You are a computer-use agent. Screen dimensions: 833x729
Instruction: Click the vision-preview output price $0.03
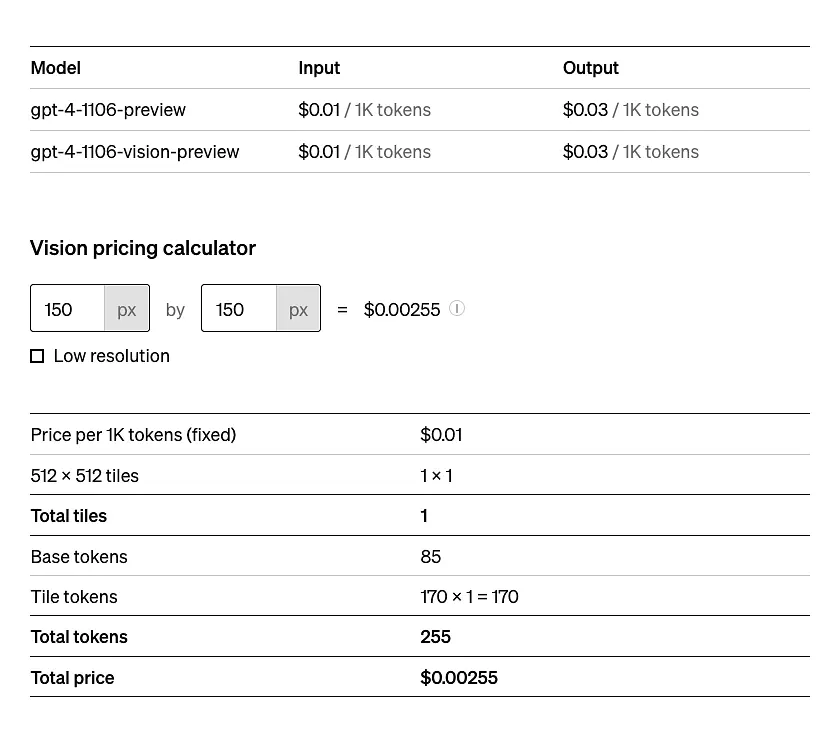(x=585, y=151)
